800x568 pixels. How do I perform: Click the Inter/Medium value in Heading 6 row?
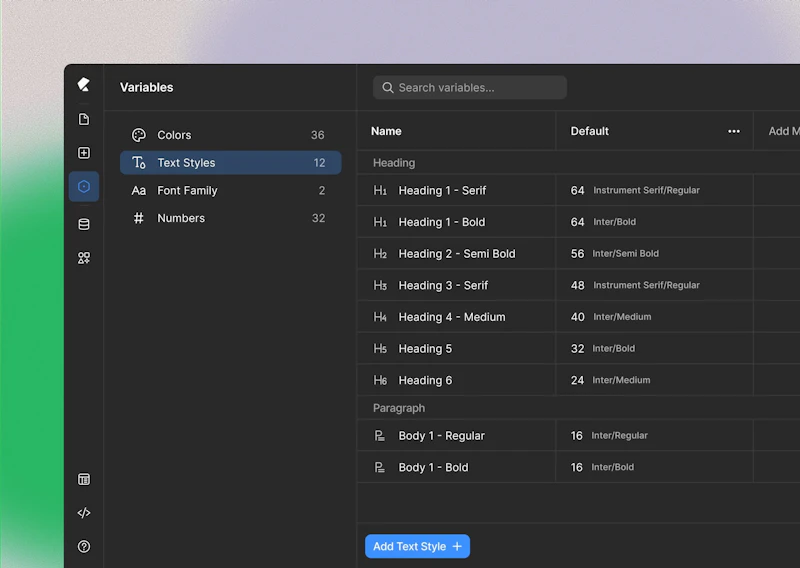[x=621, y=380]
